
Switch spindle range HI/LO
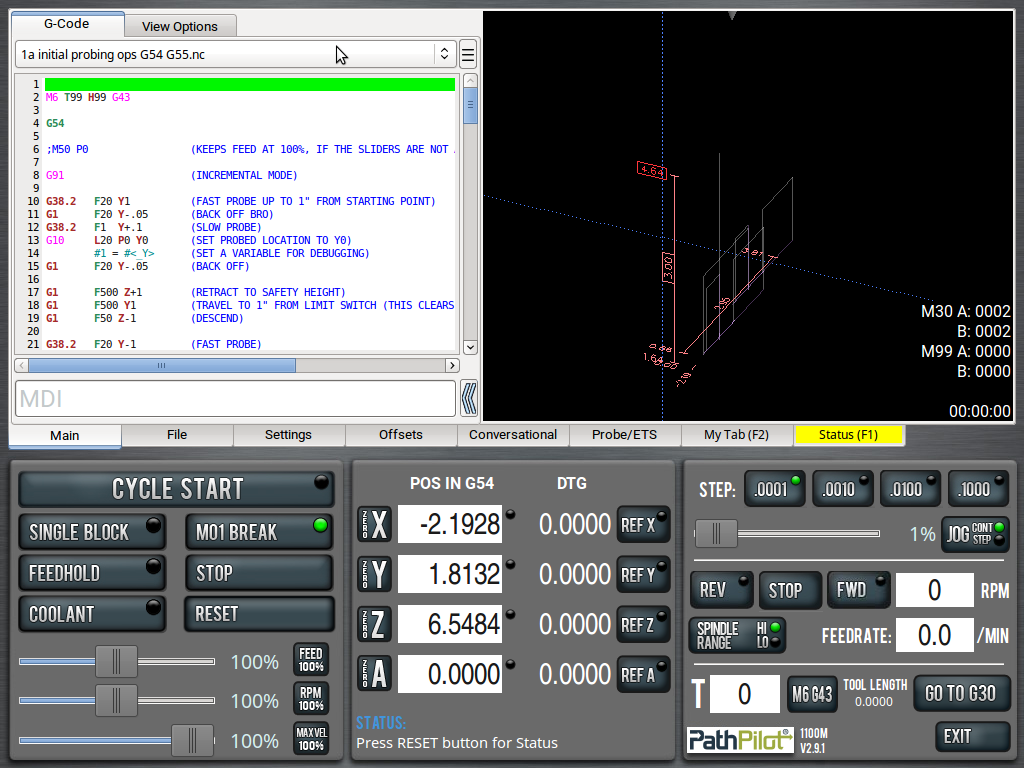[x=737, y=635]
